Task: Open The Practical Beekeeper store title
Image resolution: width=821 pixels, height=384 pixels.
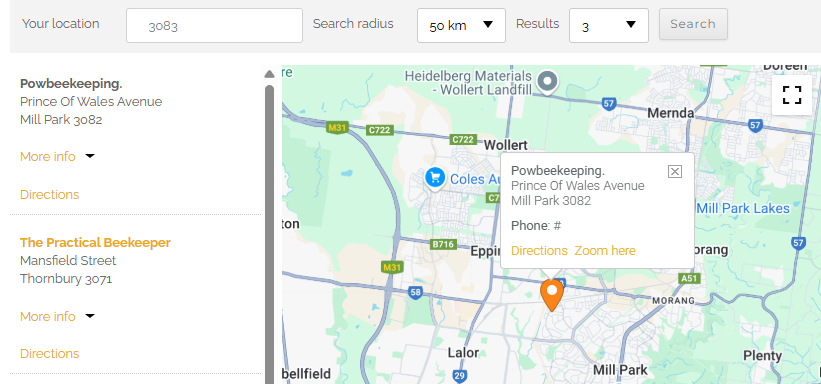Action: click(95, 243)
